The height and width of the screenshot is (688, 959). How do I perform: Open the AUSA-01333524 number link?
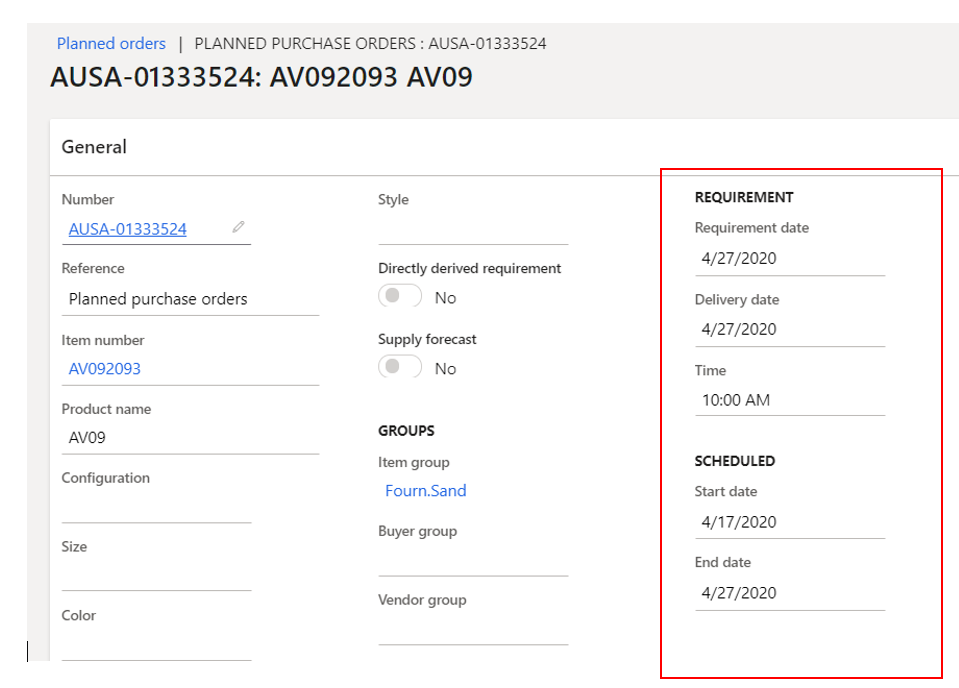[128, 229]
